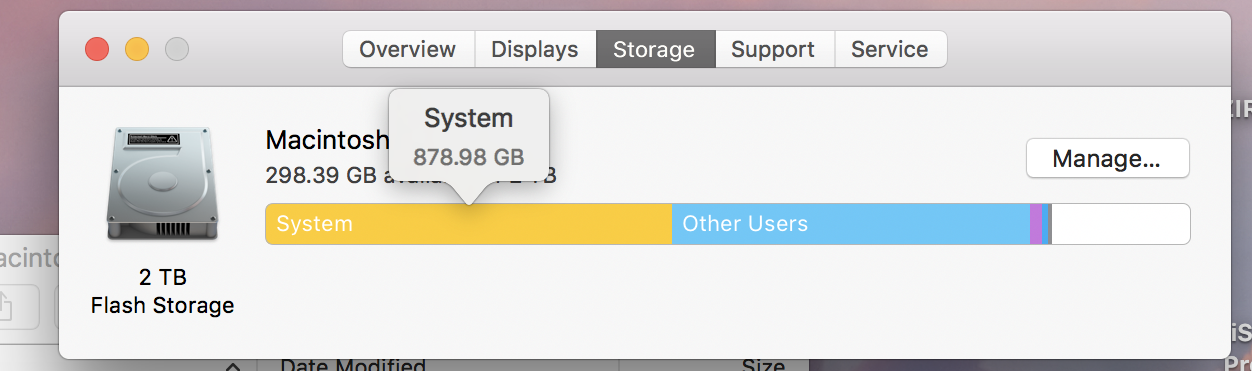Click the 2 TB Flash Storage label
Viewport: 1252px width, 371px height.
[162, 291]
